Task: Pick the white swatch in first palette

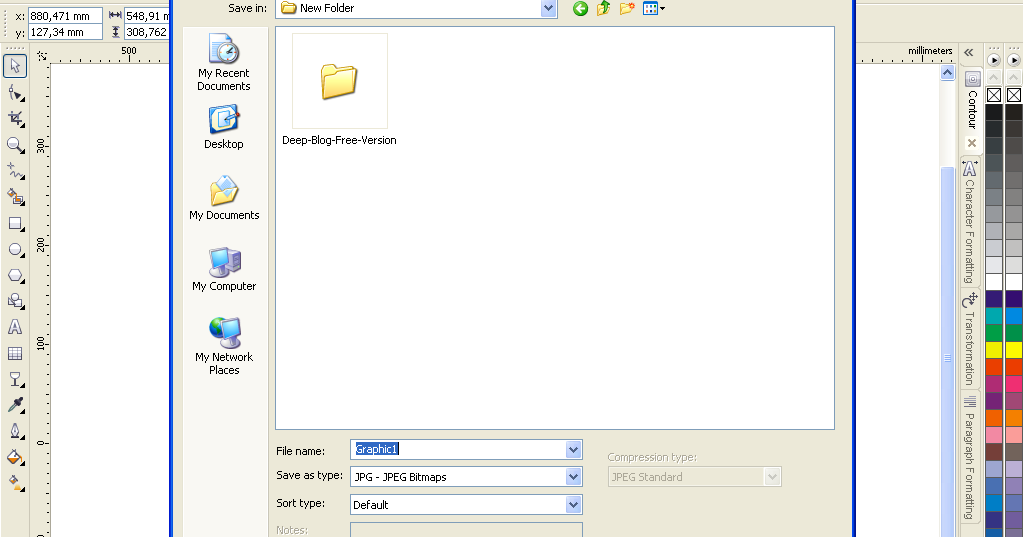Action: pyautogui.click(x=994, y=282)
